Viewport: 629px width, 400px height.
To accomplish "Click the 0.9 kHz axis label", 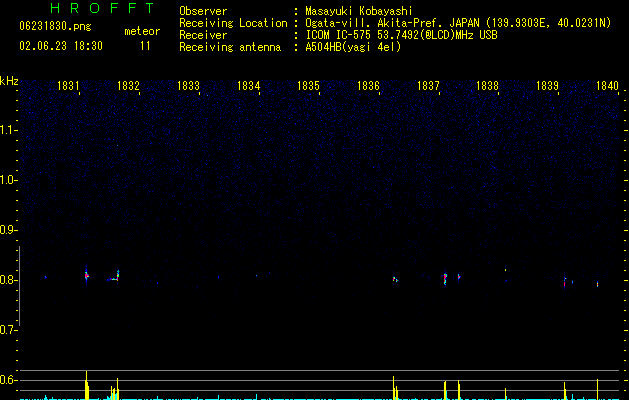I will pos(8,230).
